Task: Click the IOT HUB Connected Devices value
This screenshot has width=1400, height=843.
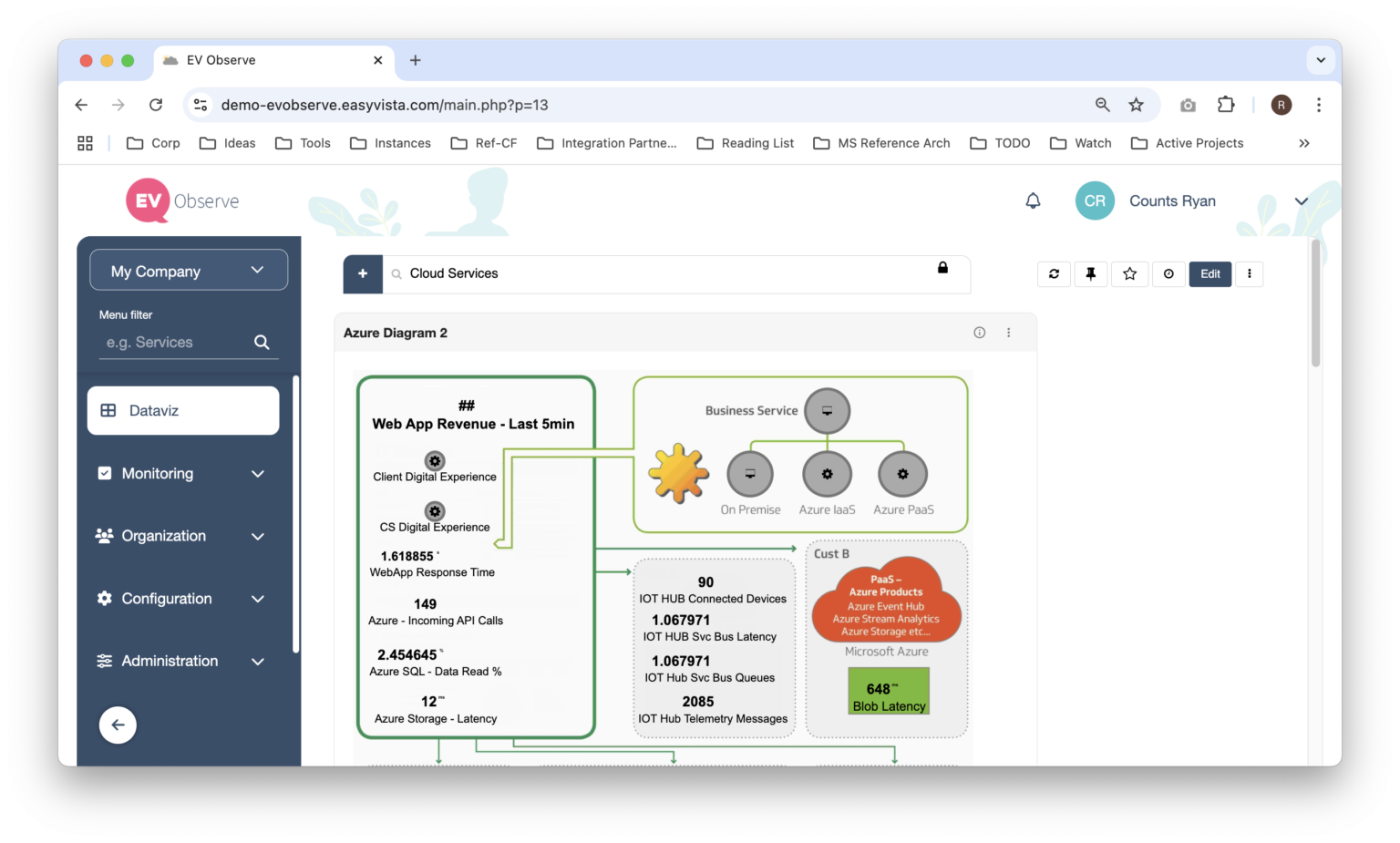Action: [x=705, y=582]
